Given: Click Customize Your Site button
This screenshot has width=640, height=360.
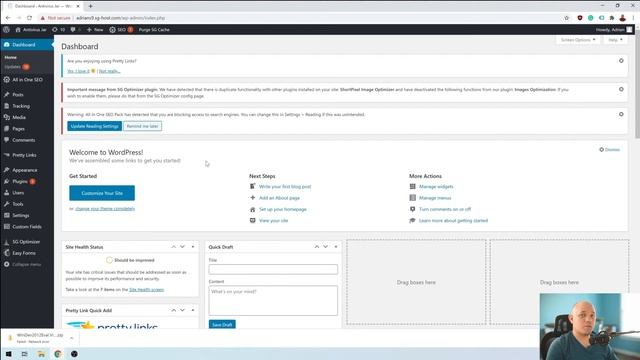Looking at the screenshot, I should click(x=102, y=193).
